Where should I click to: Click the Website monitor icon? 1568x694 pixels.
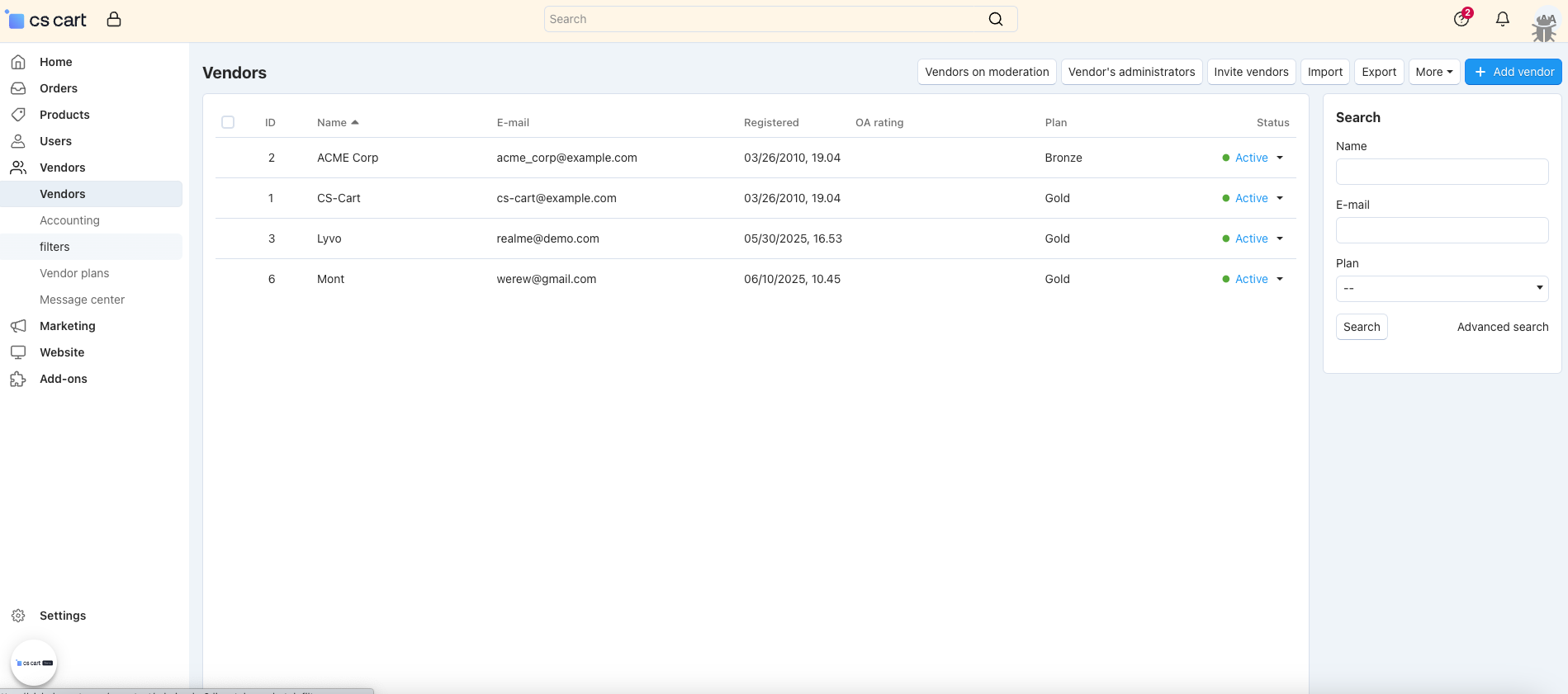coord(18,352)
